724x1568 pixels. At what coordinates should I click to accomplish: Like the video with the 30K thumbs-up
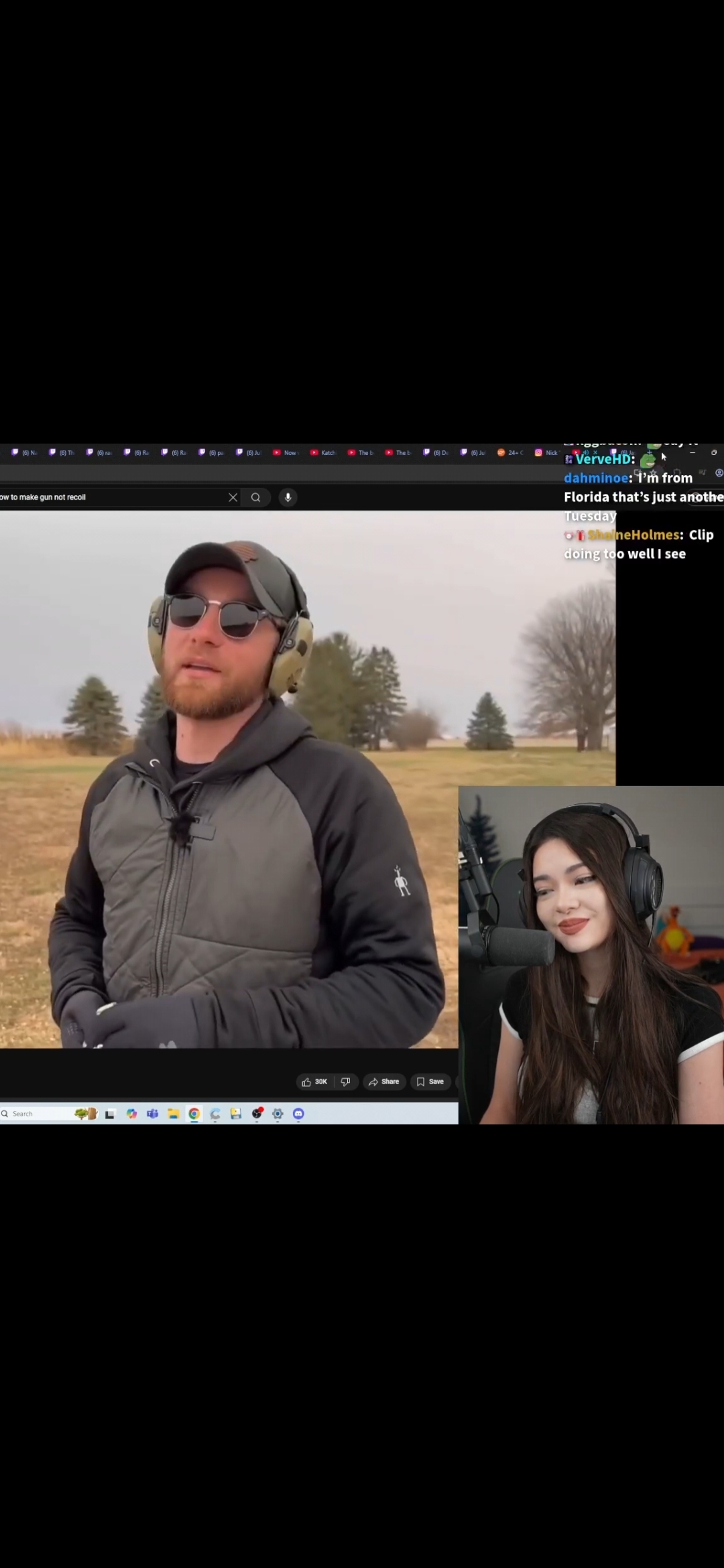pyautogui.click(x=314, y=1082)
